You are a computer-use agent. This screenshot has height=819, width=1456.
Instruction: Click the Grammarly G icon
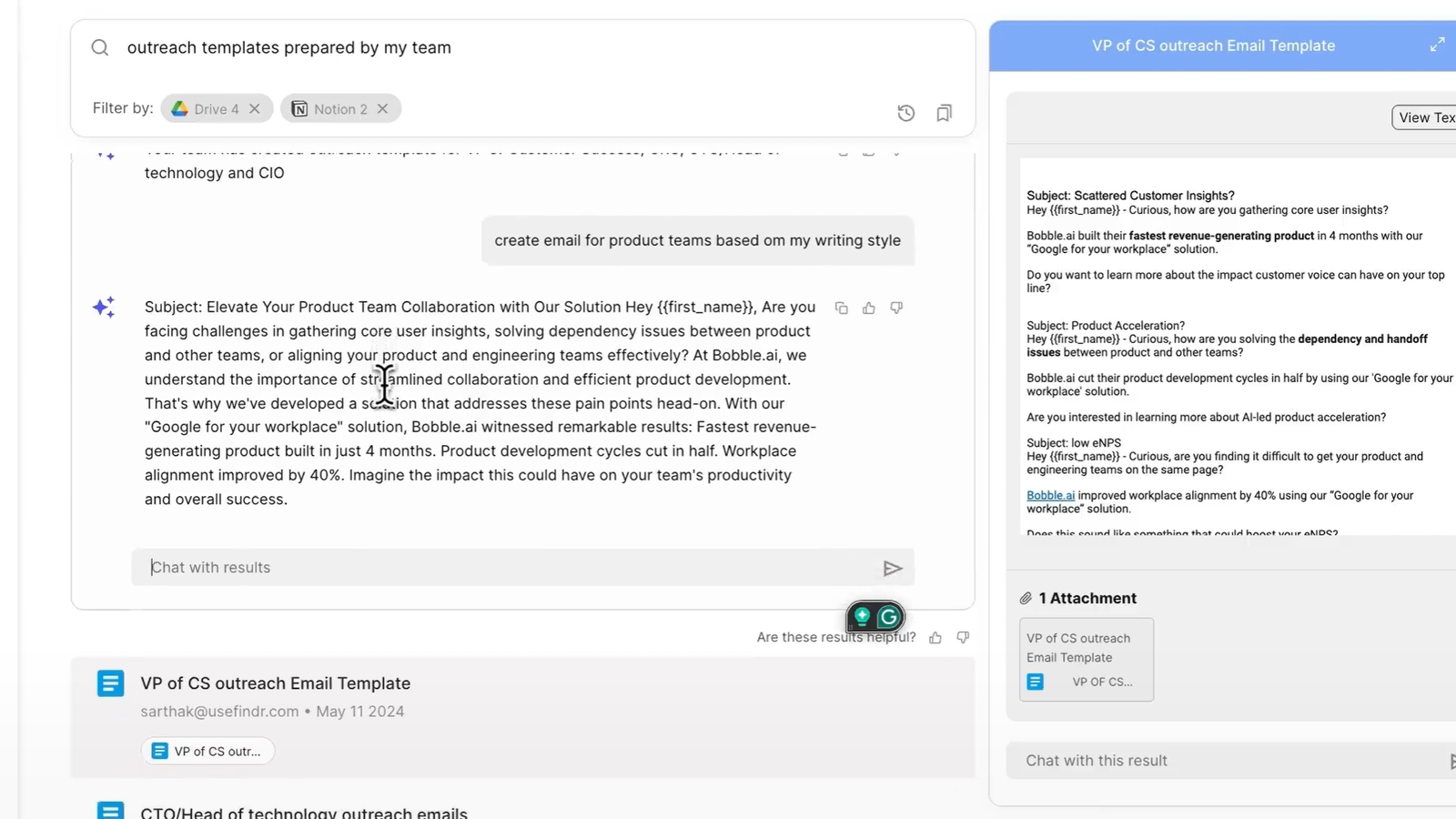889,617
